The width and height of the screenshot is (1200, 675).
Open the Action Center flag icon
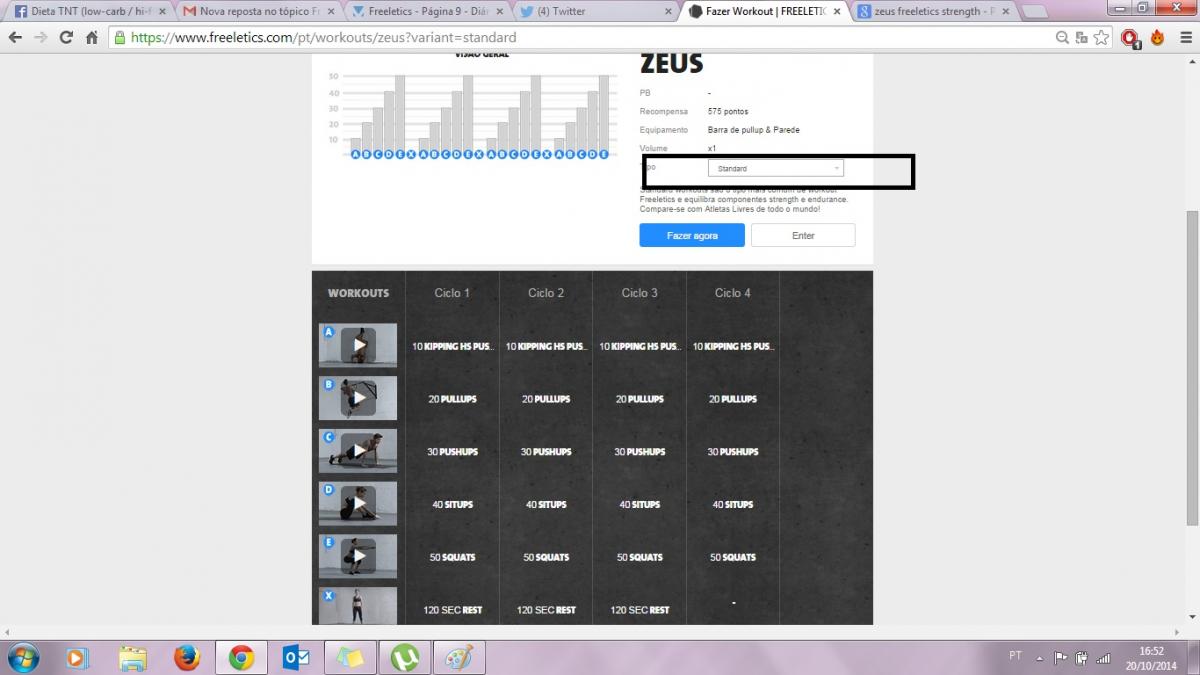tap(1061, 658)
